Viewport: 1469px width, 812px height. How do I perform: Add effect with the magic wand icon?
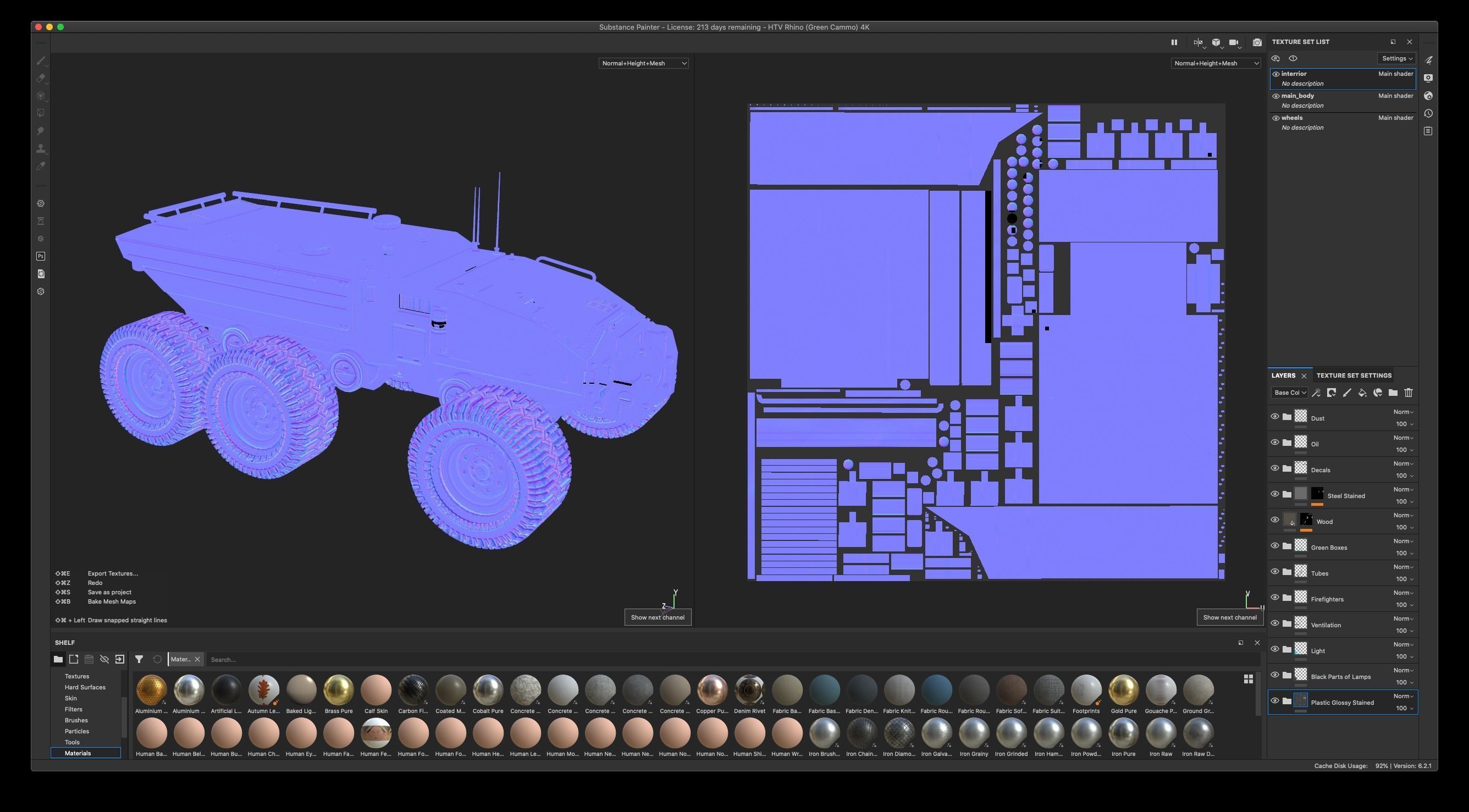click(x=1316, y=393)
